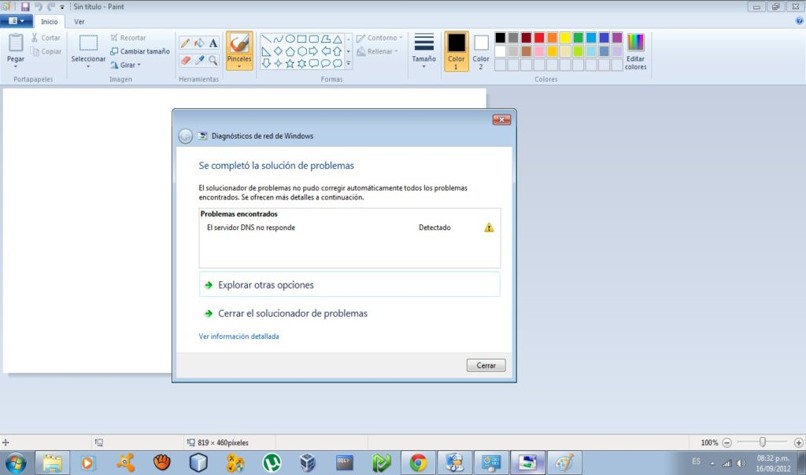The image size is (806, 475).
Task: Click the 'El servidor DNS no responde' row
Action: pyautogui.click(x=350, y=228)
